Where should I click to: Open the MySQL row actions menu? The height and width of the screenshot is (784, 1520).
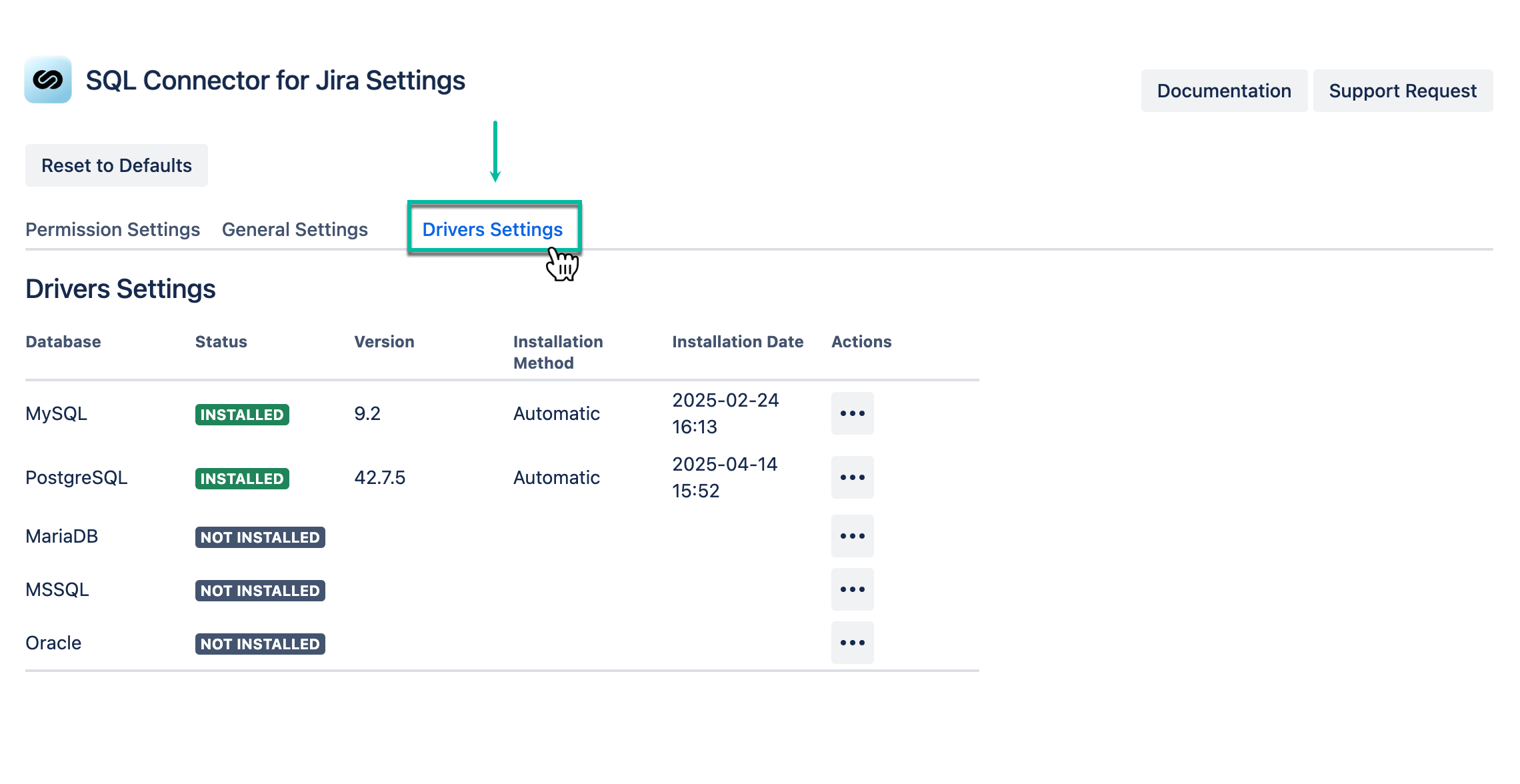[x=852, y=413]
